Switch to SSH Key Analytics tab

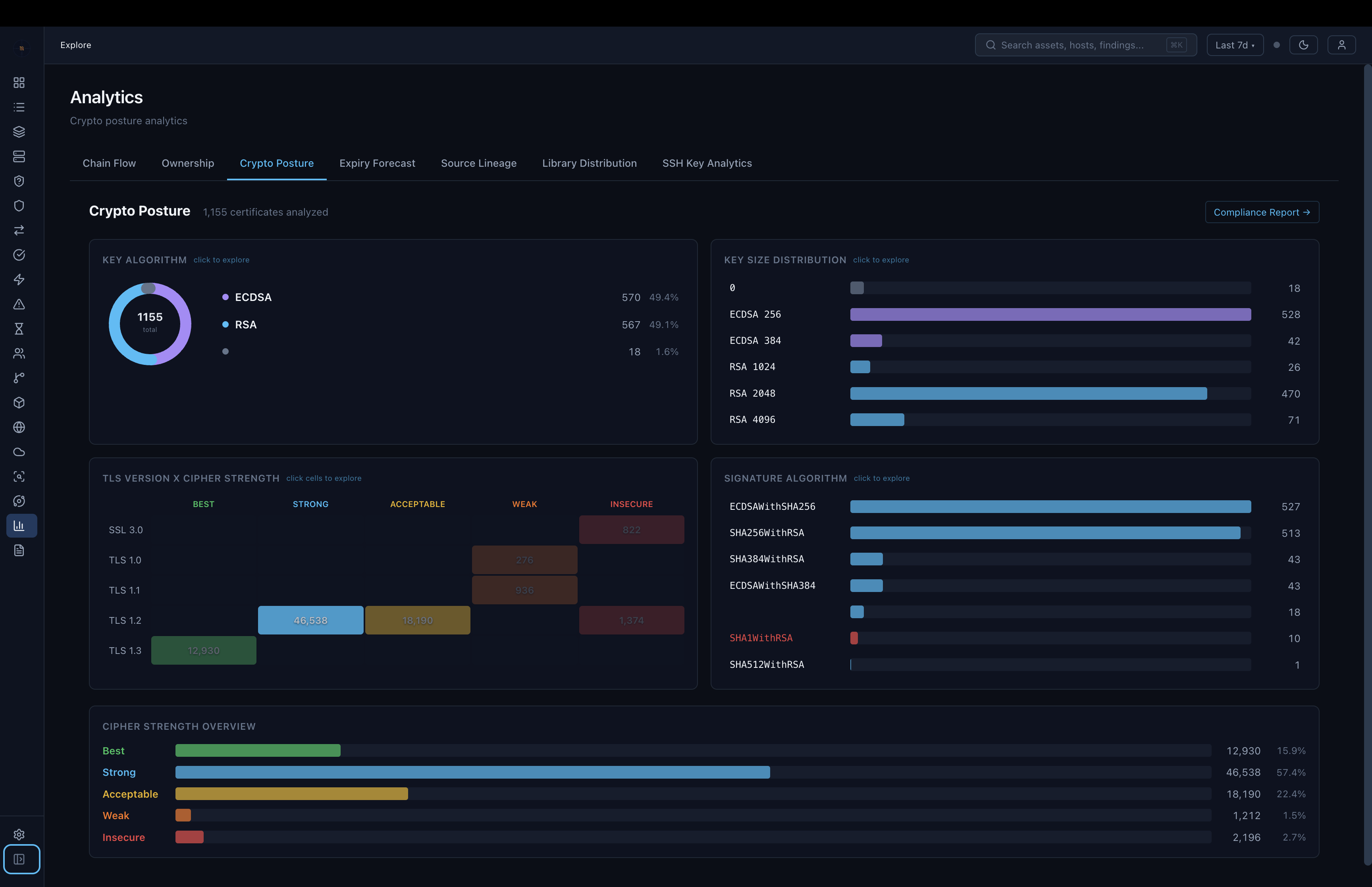pyautogui.click(x=707, y=163)
